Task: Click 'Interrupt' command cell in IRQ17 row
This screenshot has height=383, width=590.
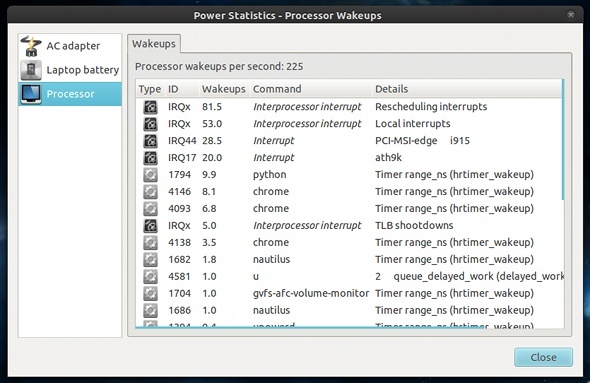Action: pos(274,158)
